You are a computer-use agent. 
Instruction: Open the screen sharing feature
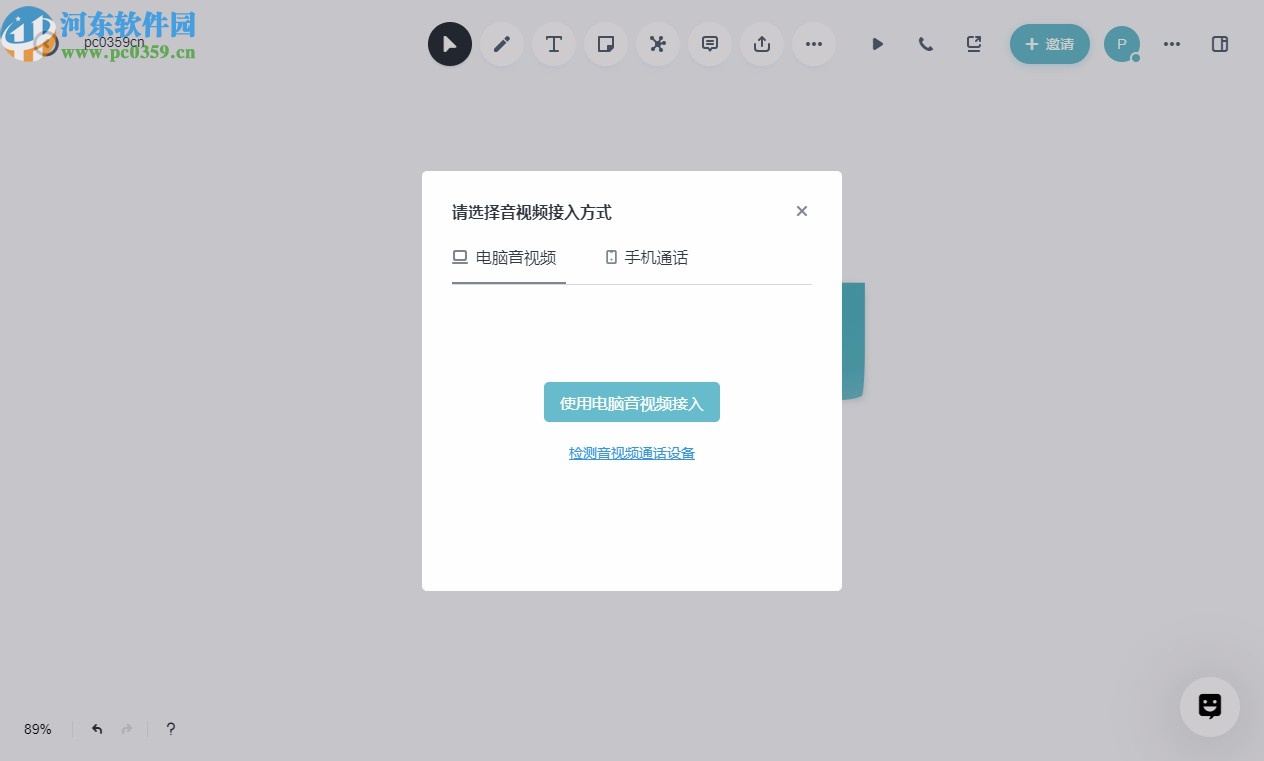pos(974,44)
